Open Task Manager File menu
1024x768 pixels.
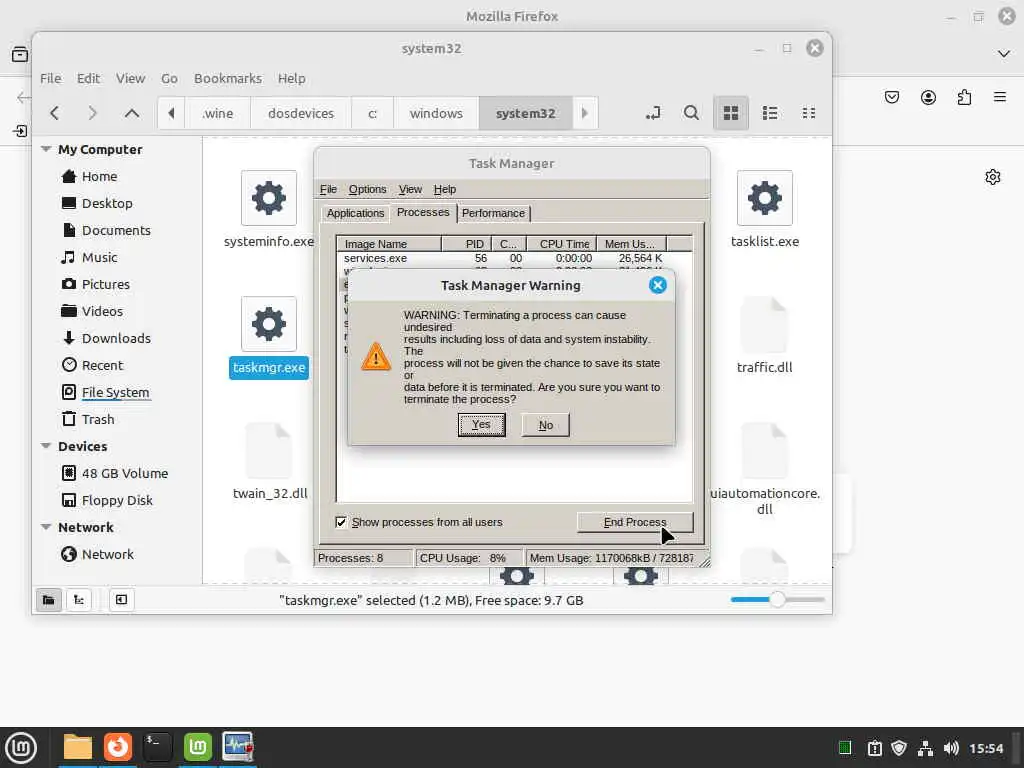pos(328,189)
